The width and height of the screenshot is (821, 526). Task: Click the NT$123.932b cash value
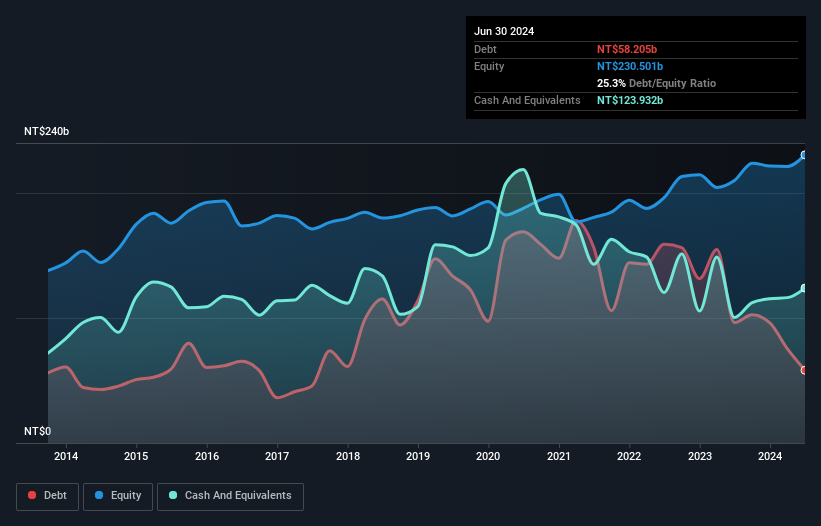630,100
